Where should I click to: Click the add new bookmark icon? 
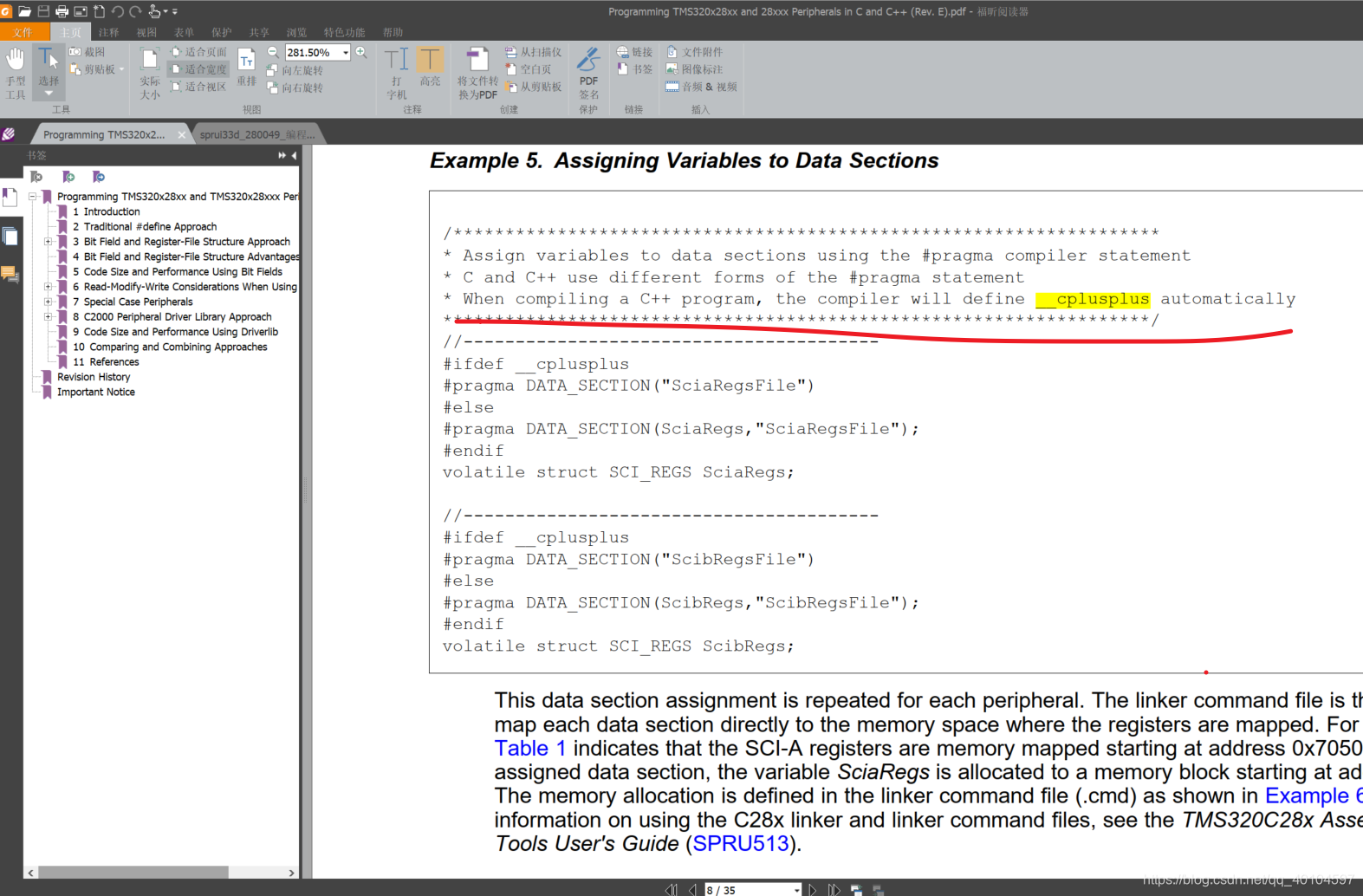click(68, 177)
